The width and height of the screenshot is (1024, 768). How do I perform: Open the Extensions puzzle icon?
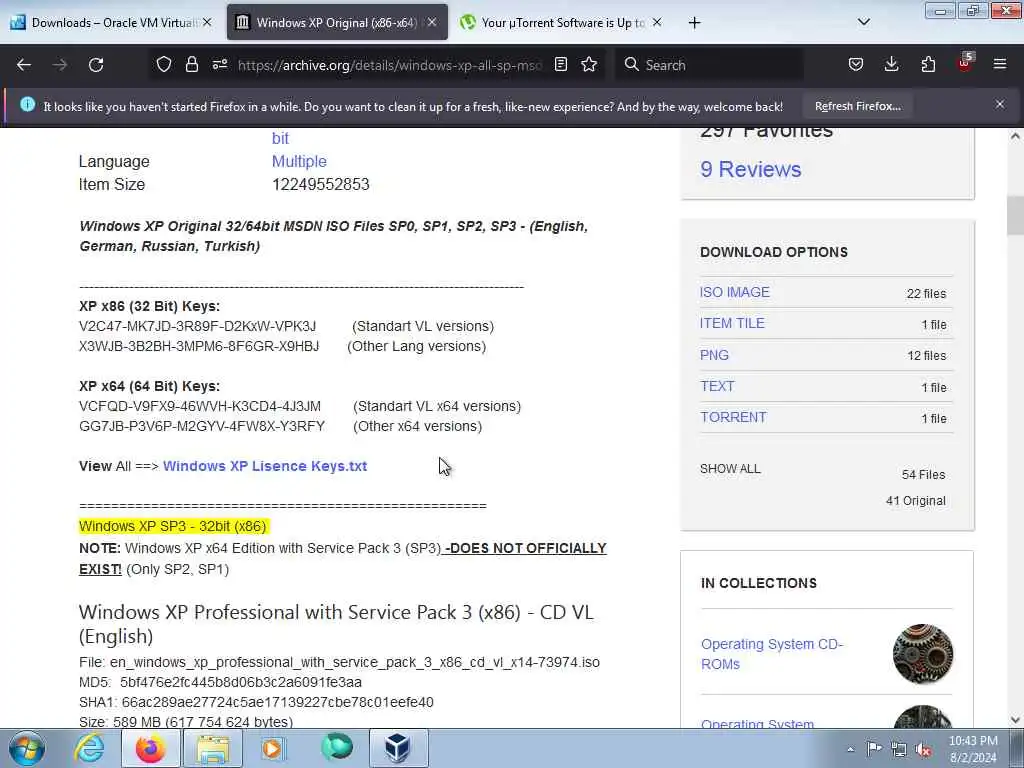coord(928,65)
